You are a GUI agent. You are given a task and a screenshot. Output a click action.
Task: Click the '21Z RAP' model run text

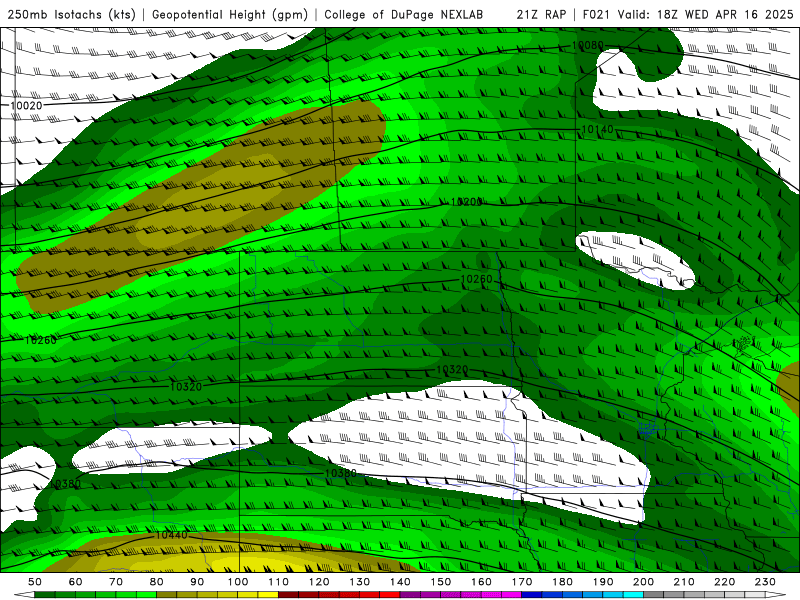point(541,15)
